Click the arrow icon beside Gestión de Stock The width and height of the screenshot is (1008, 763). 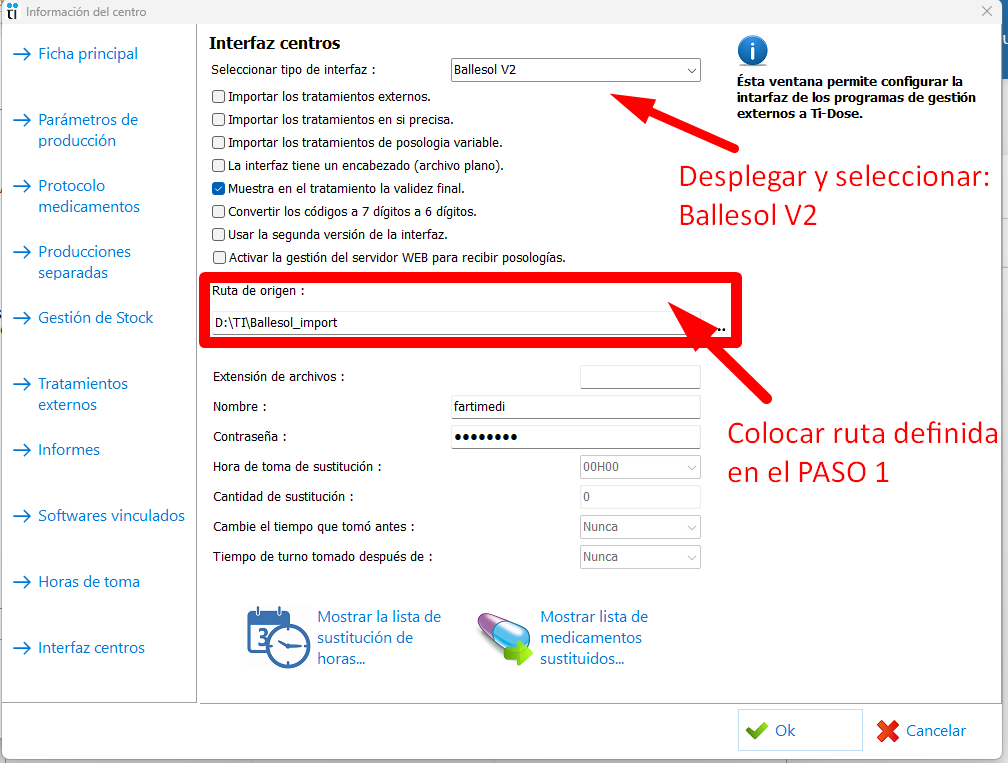coord(21,318)
